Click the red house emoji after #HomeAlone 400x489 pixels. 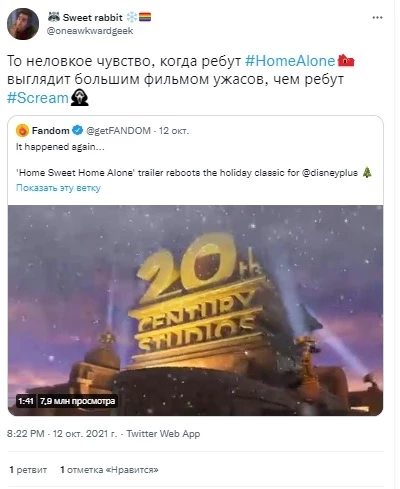[346, 61]
